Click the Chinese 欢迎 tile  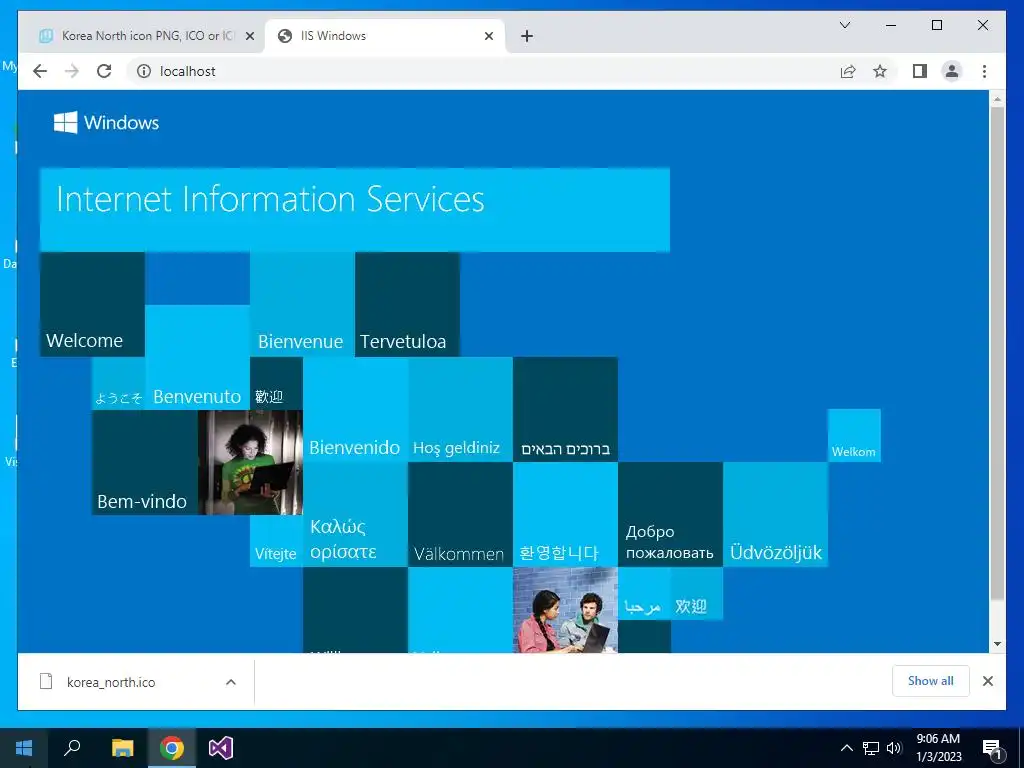[697, 593]
